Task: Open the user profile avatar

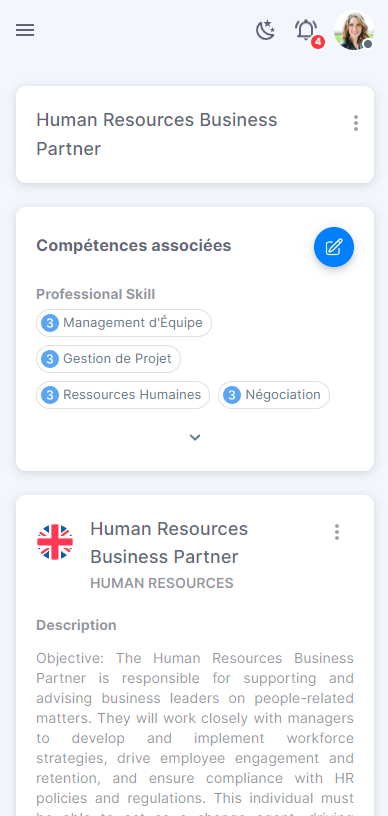Action: 354,30
